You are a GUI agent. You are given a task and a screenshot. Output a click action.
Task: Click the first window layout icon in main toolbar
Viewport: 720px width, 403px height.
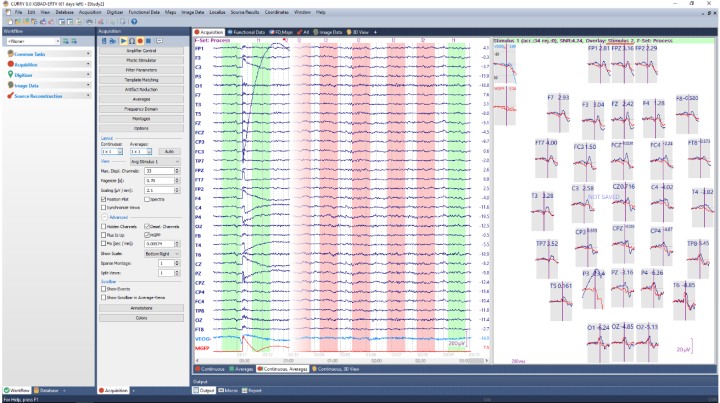[62, 22]
